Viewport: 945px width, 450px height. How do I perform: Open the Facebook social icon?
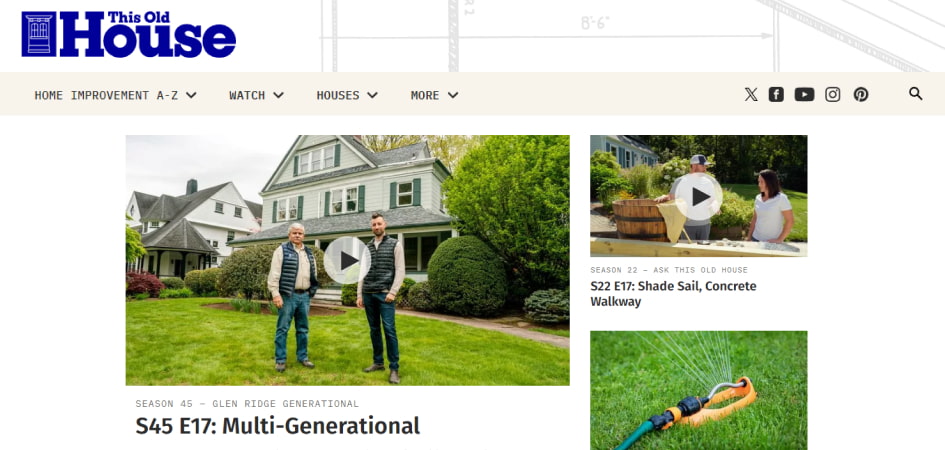click(x=776, y=95)
